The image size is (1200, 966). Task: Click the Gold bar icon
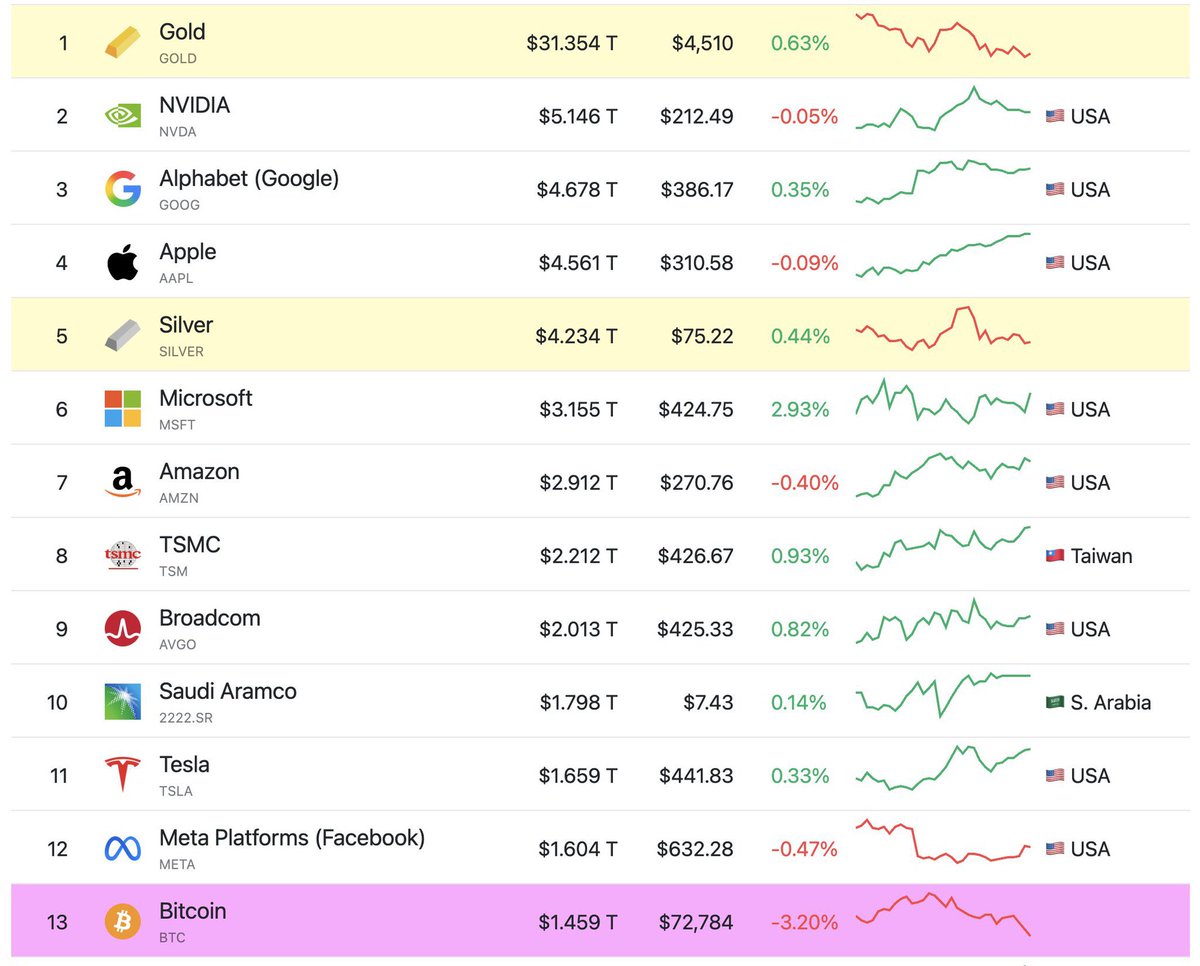123,43
